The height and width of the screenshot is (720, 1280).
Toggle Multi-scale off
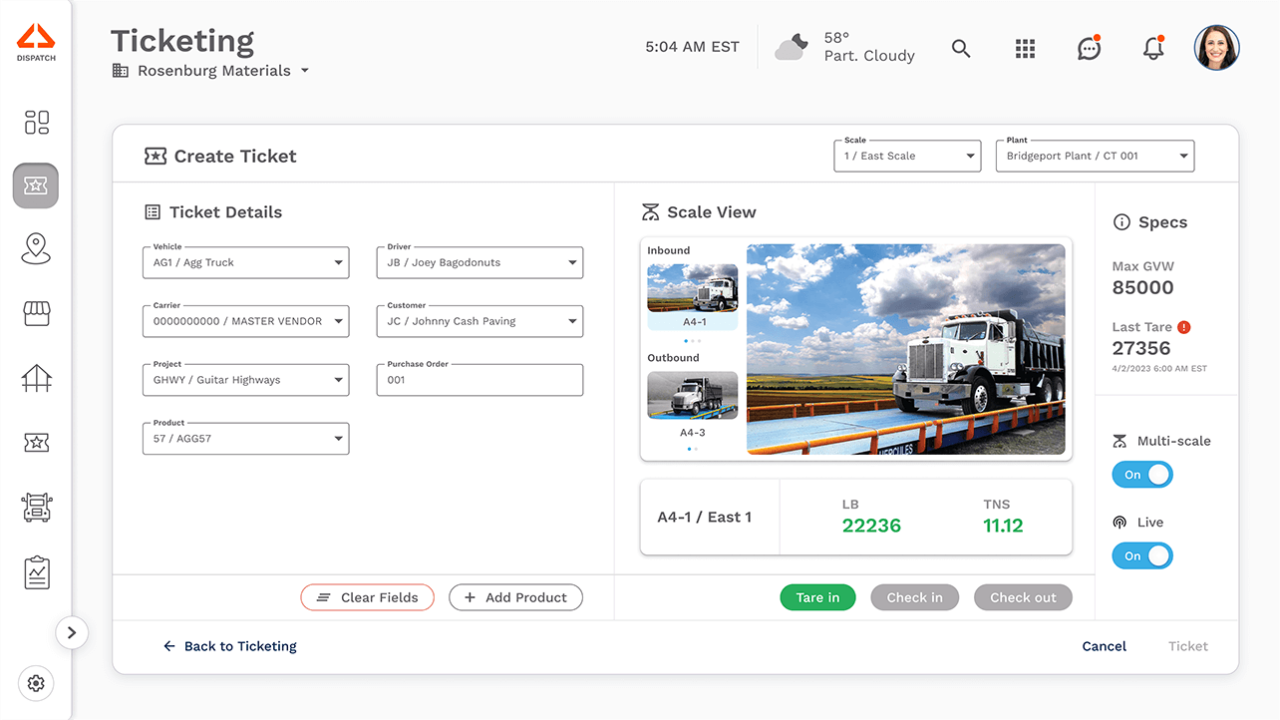(x=1142, y=474)
